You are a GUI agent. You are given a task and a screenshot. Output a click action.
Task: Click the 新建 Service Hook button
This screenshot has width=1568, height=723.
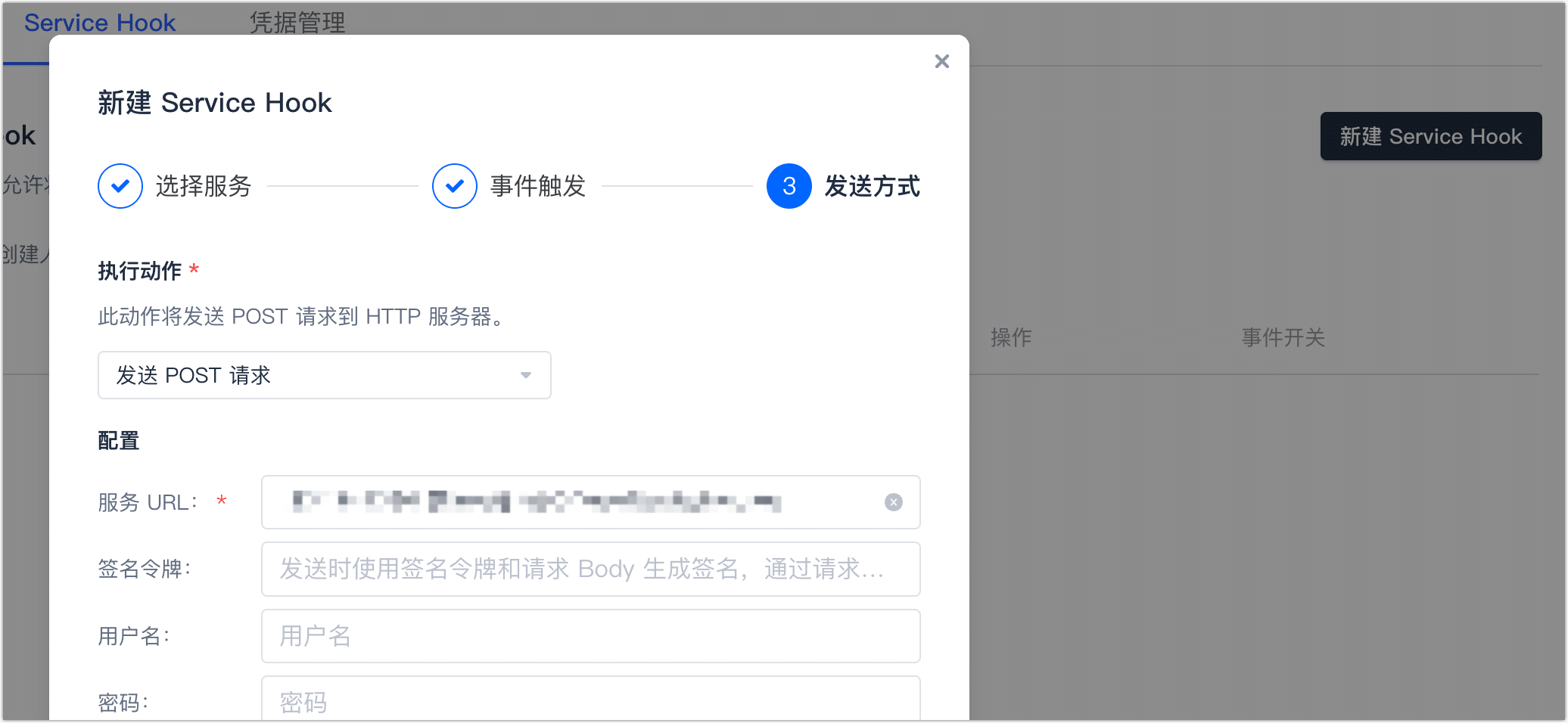pyautogui.click(x=1430, y=136)
